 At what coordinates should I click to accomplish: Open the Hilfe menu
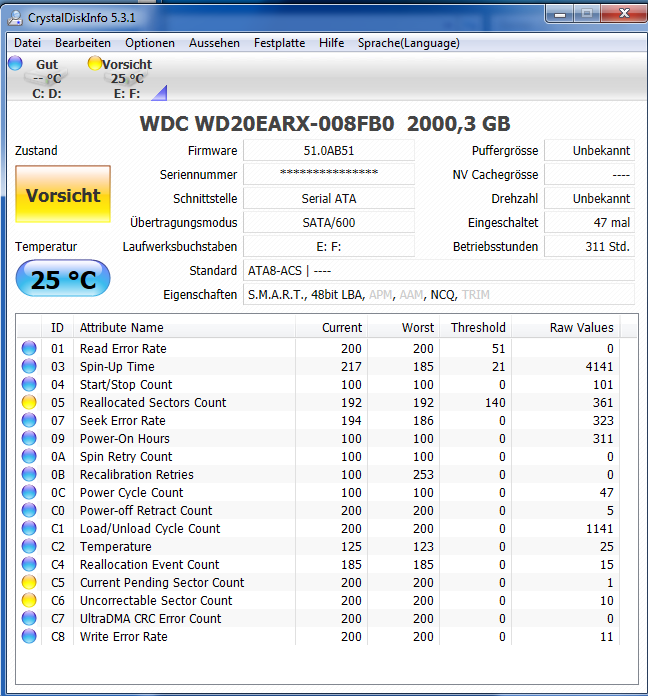pyautogui.click(x=331, y=43)
